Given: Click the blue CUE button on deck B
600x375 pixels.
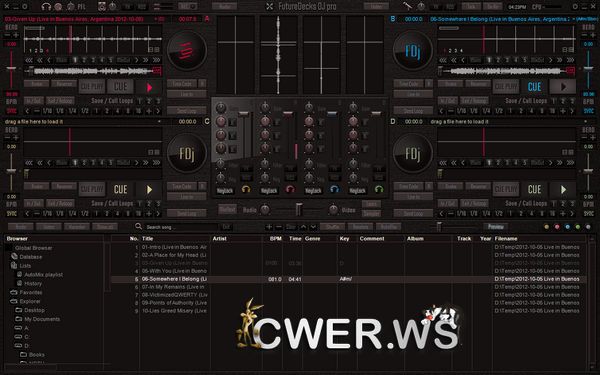Looking at the screenshot, I should tap(534, 87).
